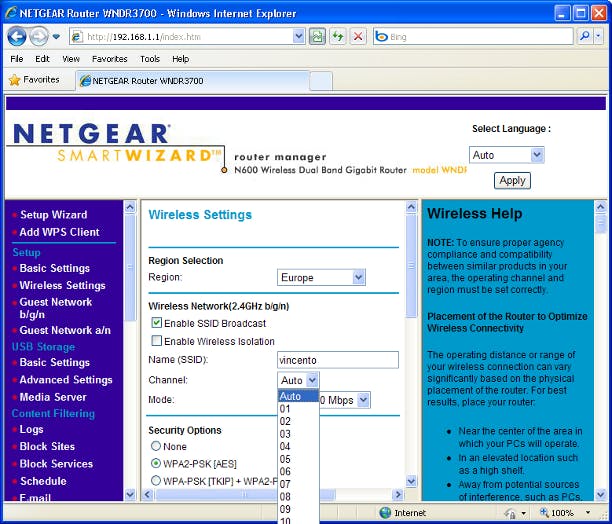
Task: Toggle Enable Wireless Isolation checkbox
Action: 157,341
